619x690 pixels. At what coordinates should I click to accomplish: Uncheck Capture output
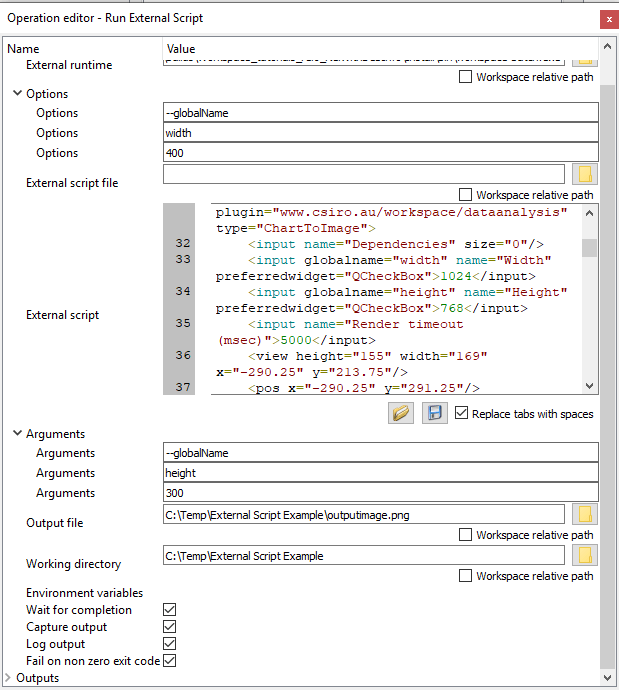[x=169, y=627]
